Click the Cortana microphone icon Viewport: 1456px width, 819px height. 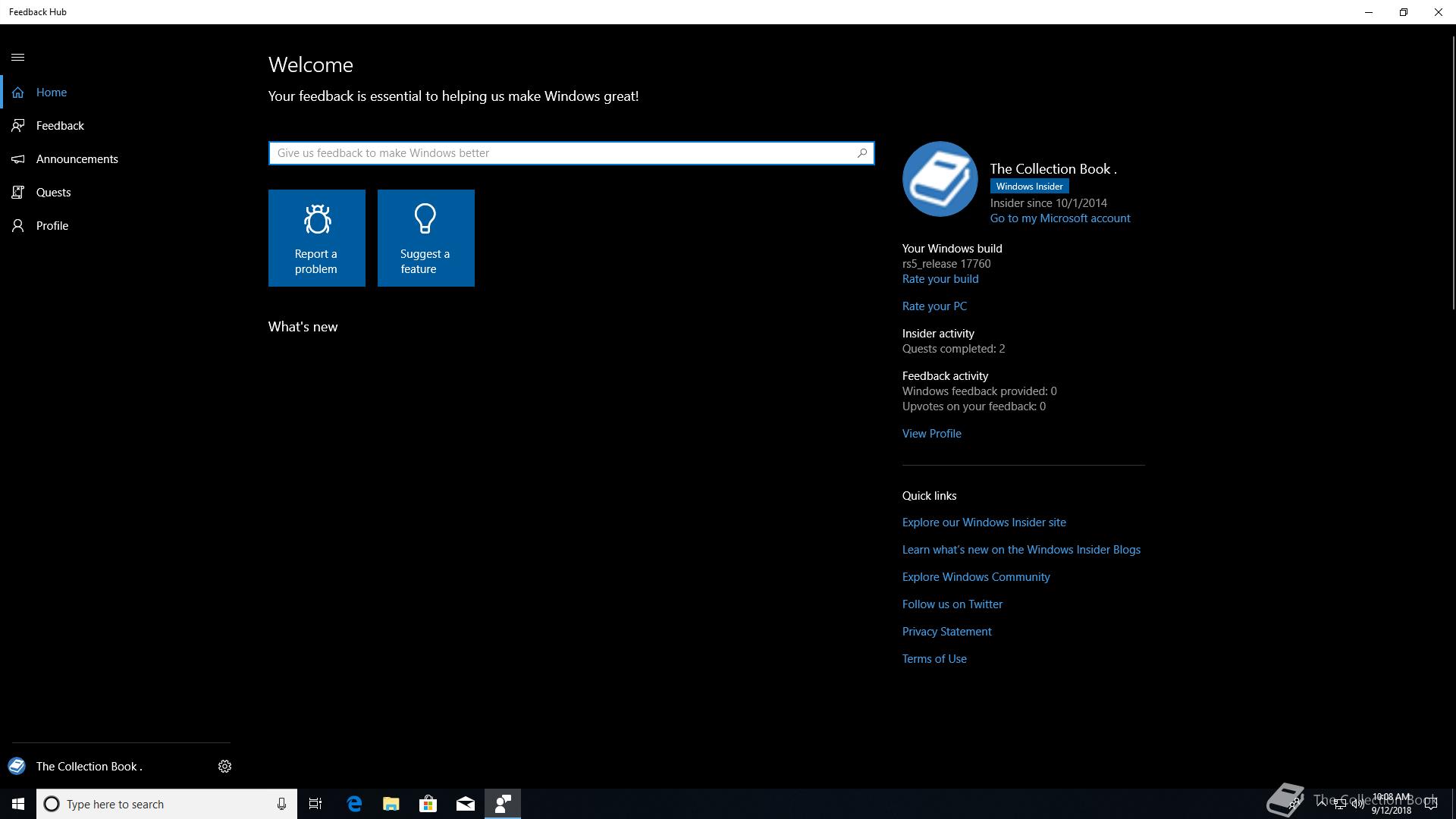[281, 804]
